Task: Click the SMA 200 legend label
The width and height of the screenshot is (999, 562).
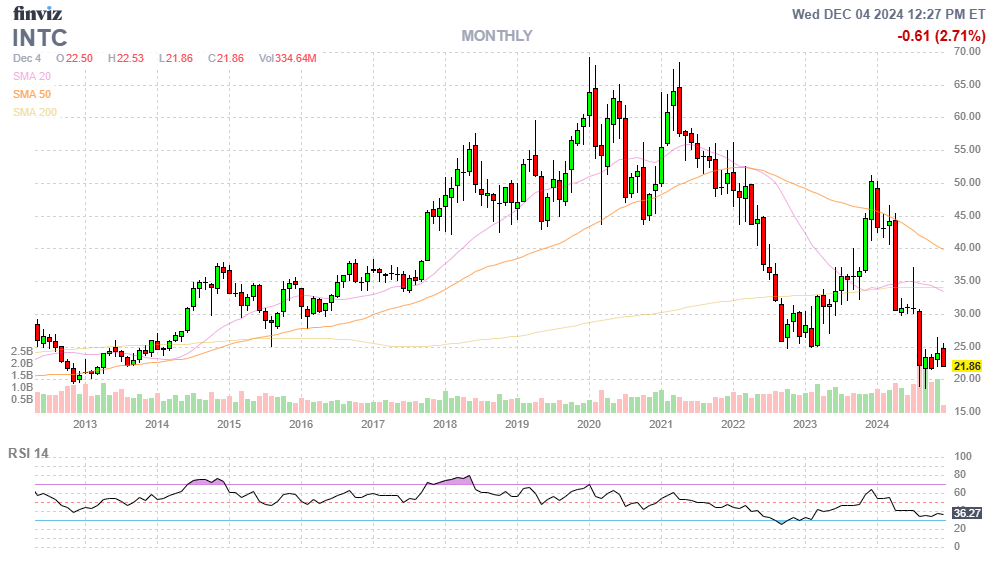Action: (34, 112)
